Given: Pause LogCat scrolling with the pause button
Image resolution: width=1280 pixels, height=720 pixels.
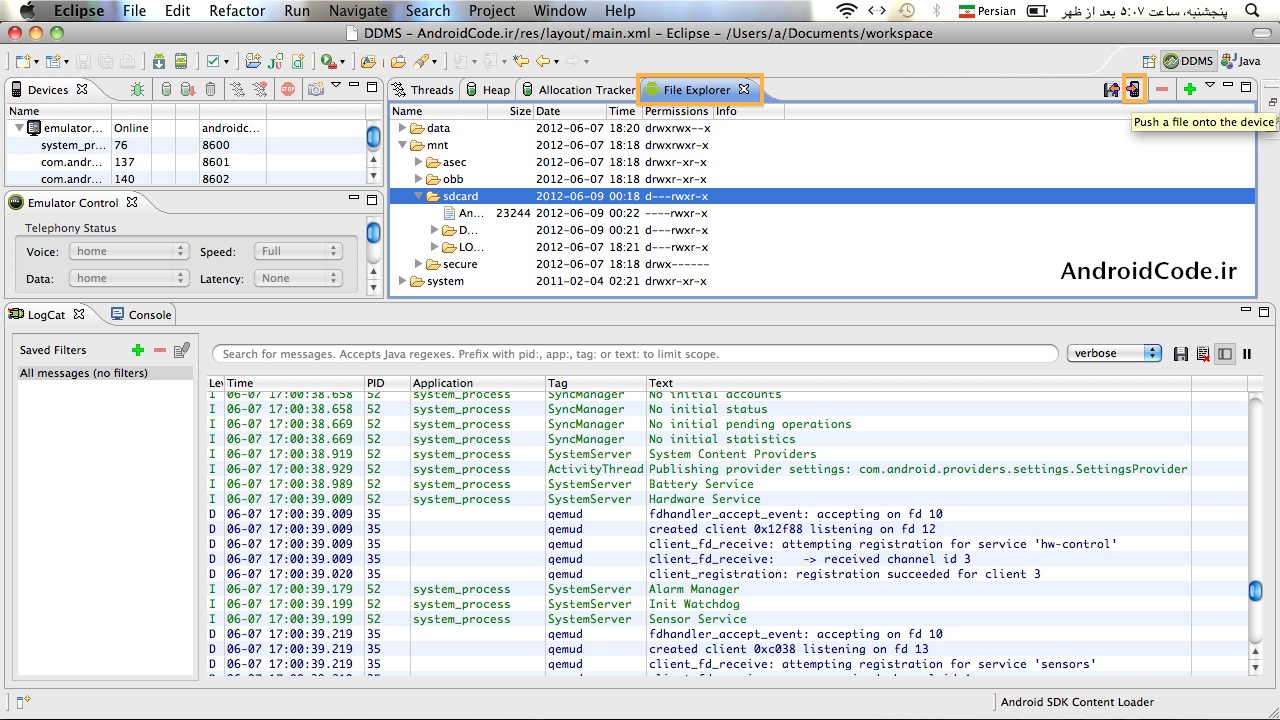Looking at the screenshot, I should (x=1247, y=353).
